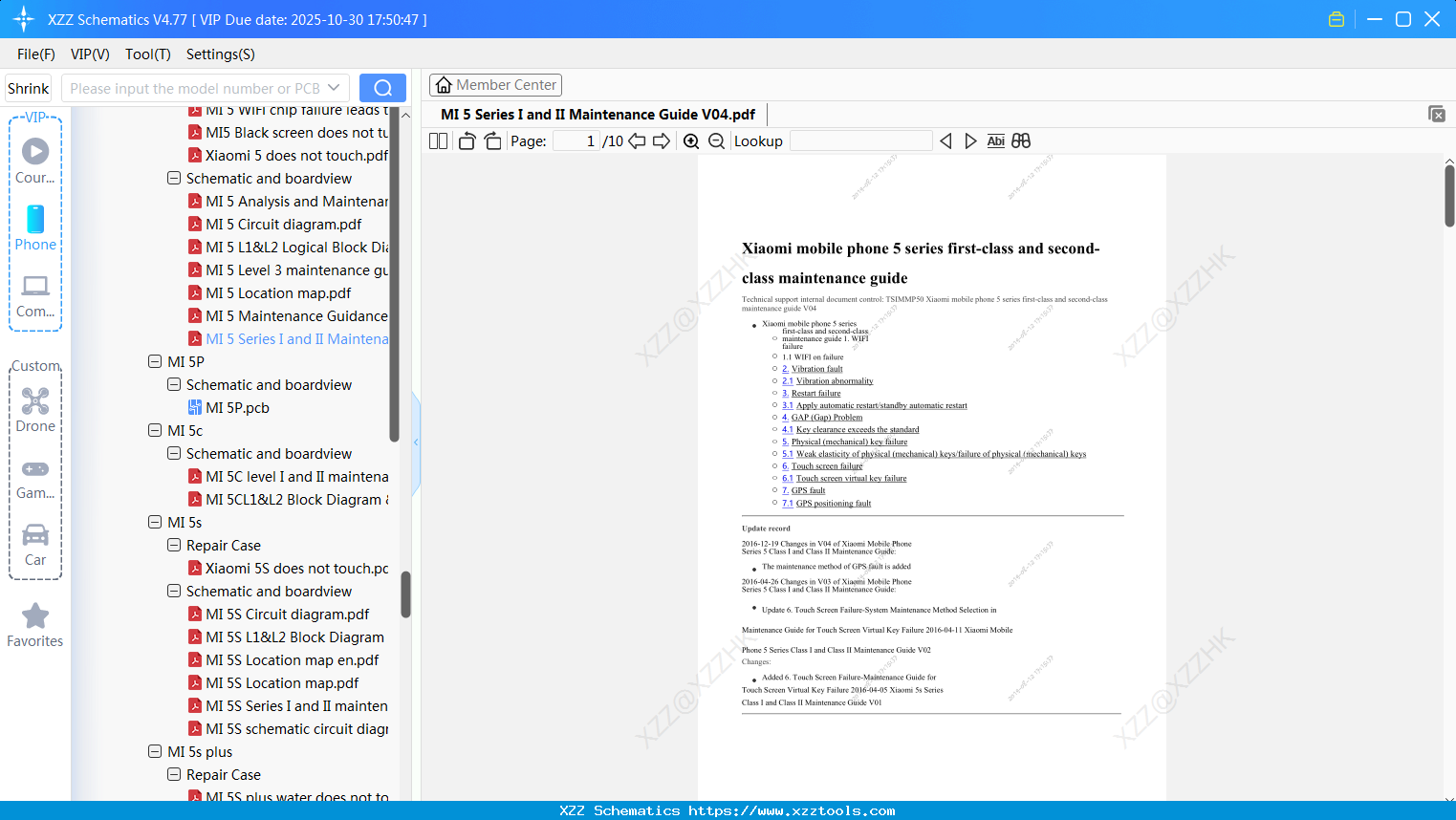Zoom out of the PDF
Viewport: 1456px width, 820px height.
pyautogui.click(x=716, y=141)
